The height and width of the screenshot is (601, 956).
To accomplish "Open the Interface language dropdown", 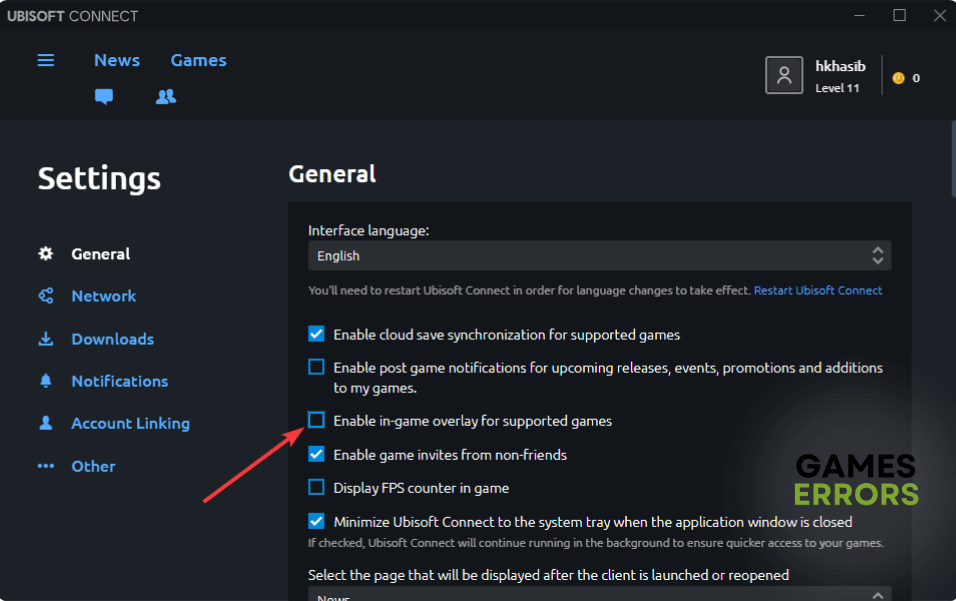I will [599, 256].
